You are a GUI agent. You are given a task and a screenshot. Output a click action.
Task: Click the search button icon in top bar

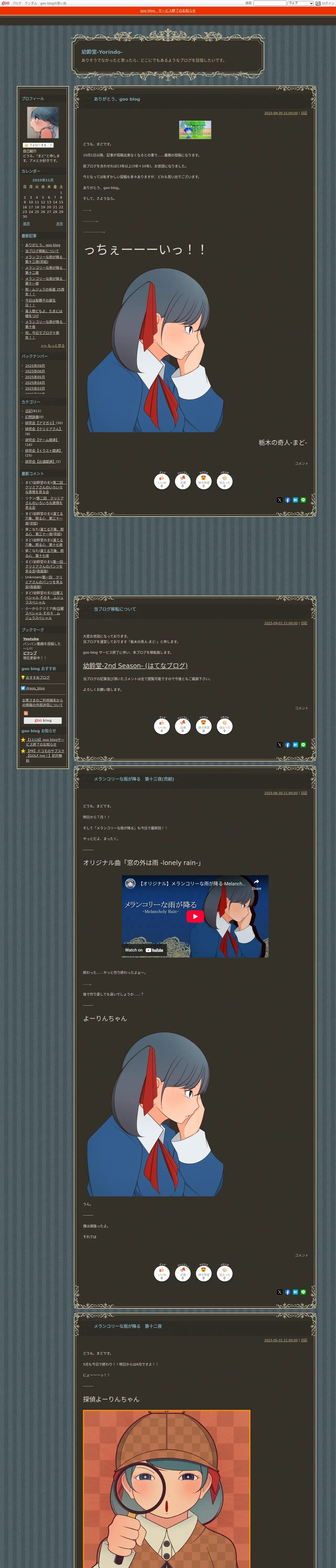pos(318,3)
